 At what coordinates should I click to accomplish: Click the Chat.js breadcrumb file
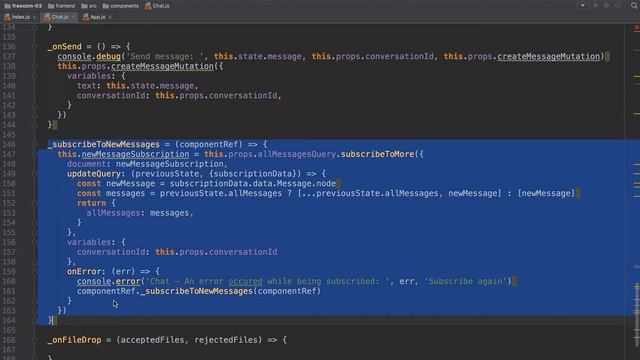157,6
